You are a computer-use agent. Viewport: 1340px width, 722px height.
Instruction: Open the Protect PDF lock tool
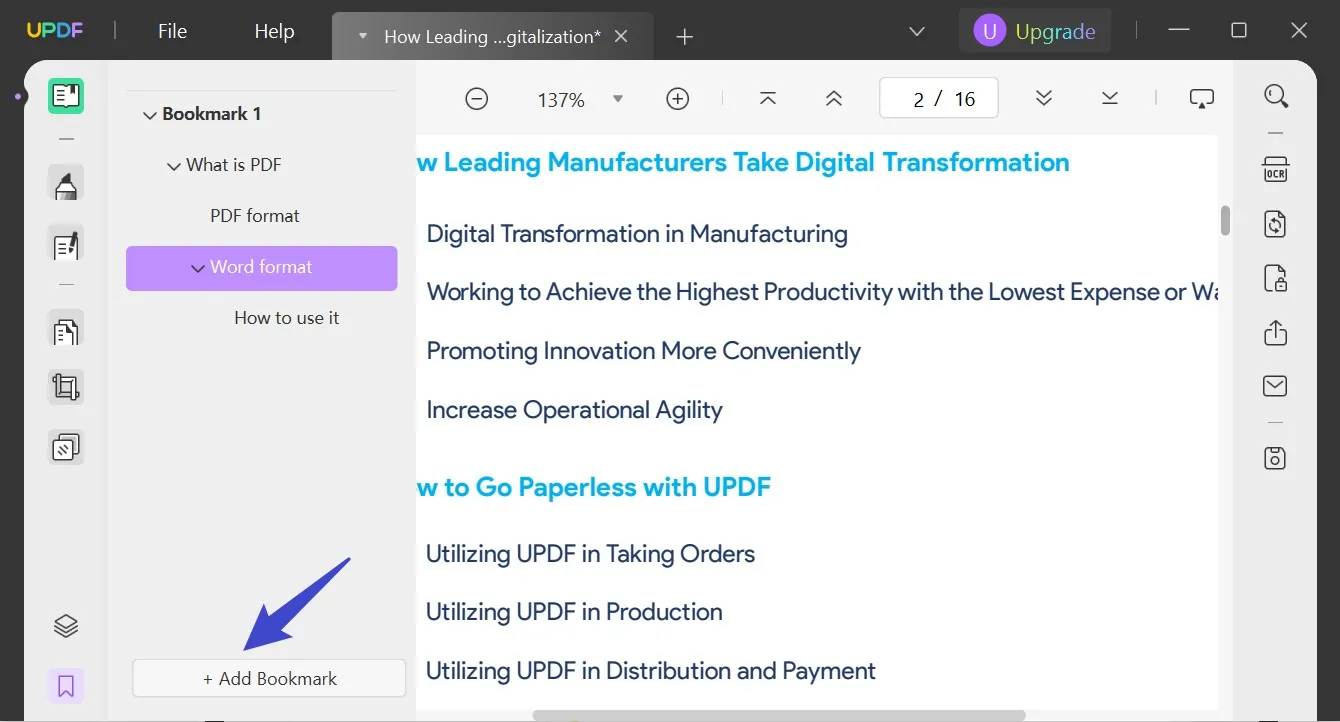[x=1275, y=278]
